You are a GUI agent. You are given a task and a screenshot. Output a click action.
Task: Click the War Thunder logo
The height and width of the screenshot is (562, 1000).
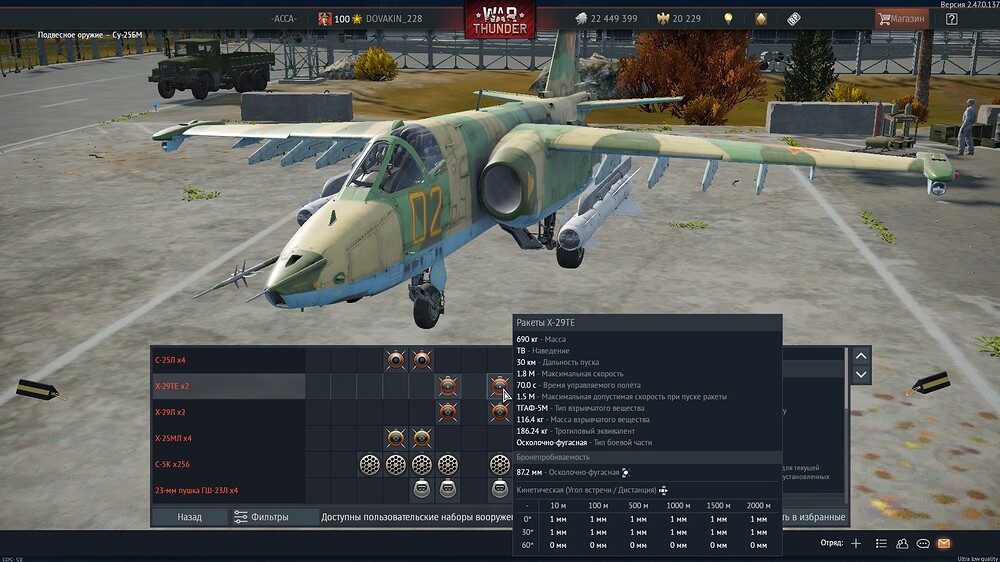pyautogui.click(x=500, y=20)
